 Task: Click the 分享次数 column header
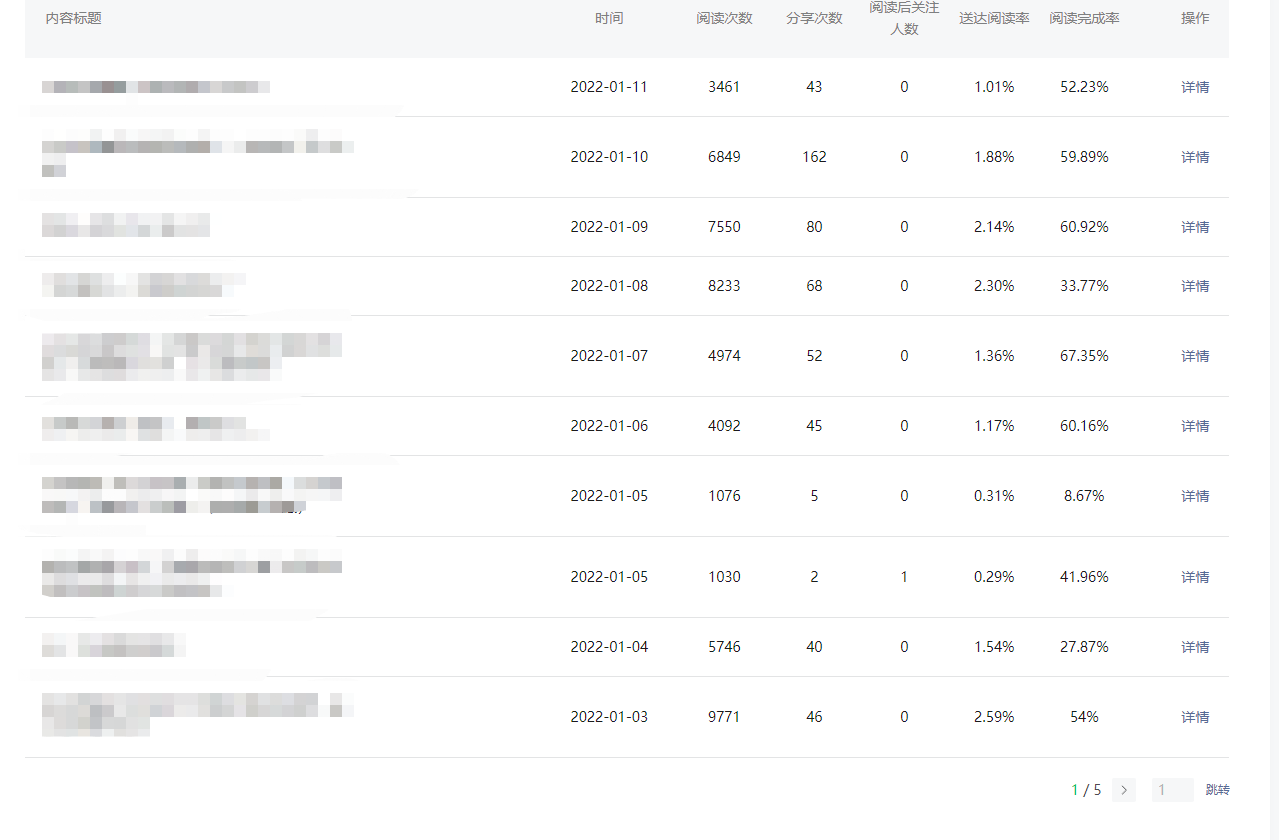pos(814,18)
